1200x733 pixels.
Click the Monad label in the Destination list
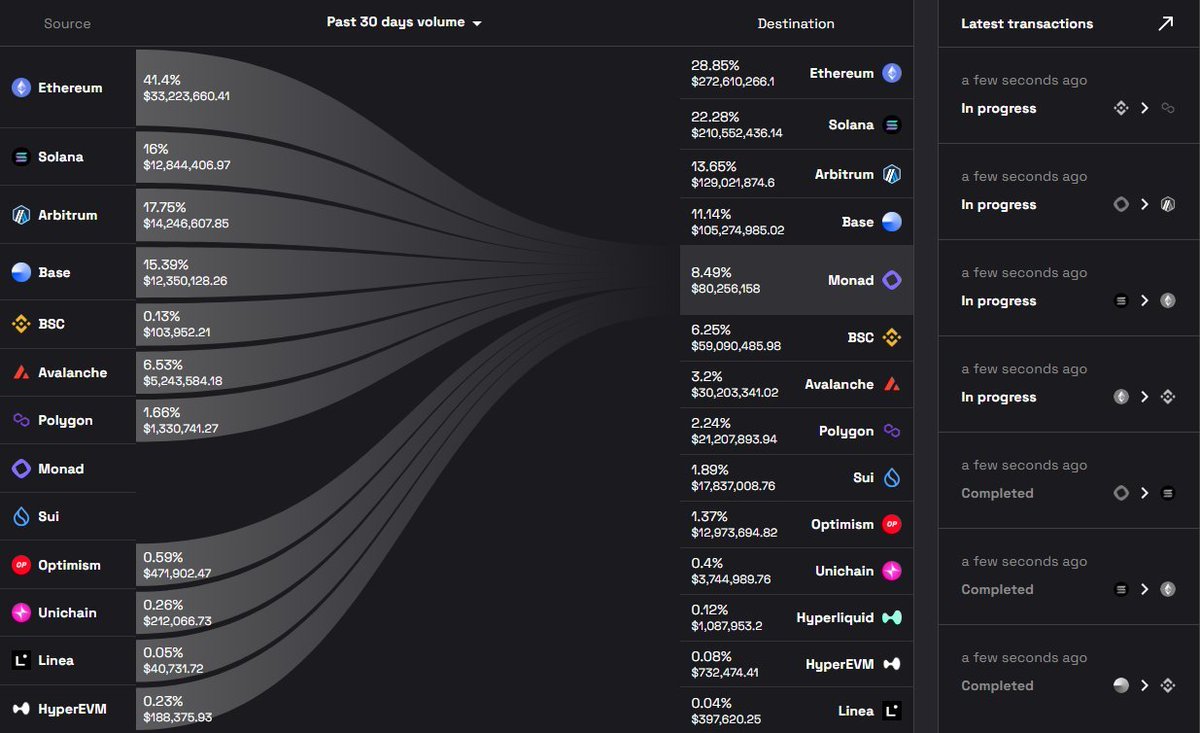click(851, 281)
